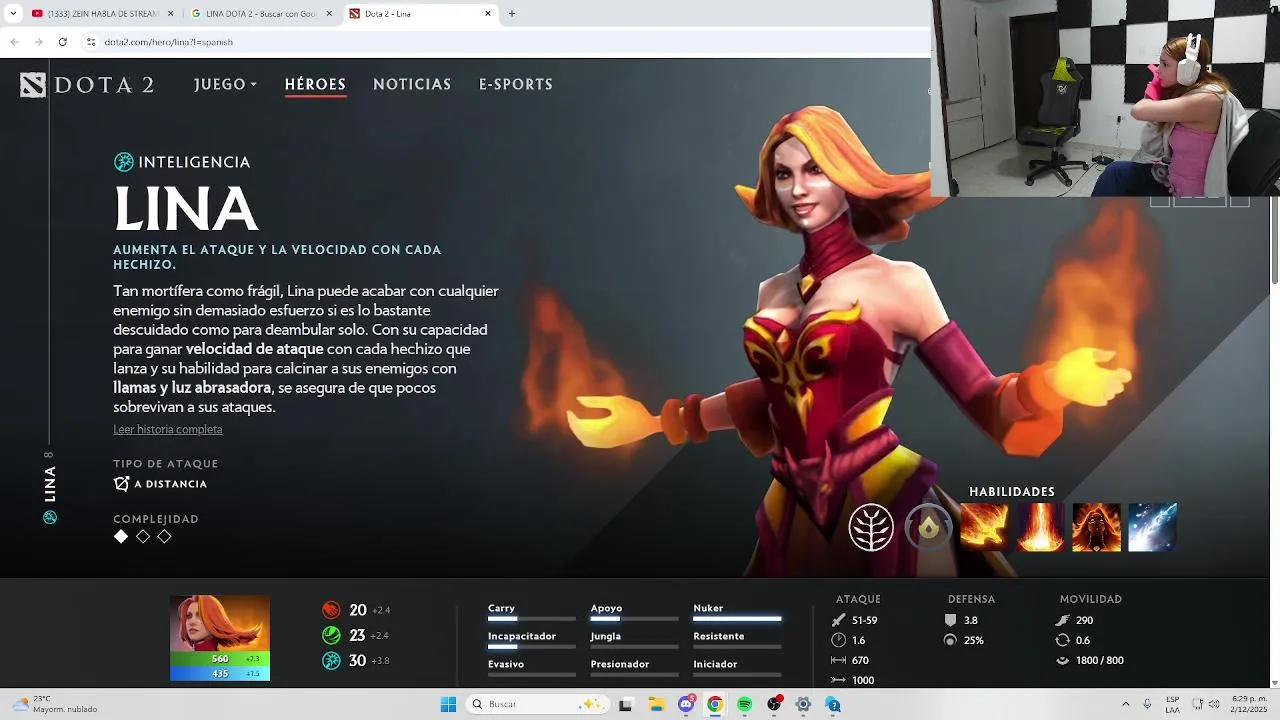The width and height of the screenshot is (1280, 720).
Task: Select the Light Strike Array ability icon
Action: pyautogui.click(x=1040, y=527)
